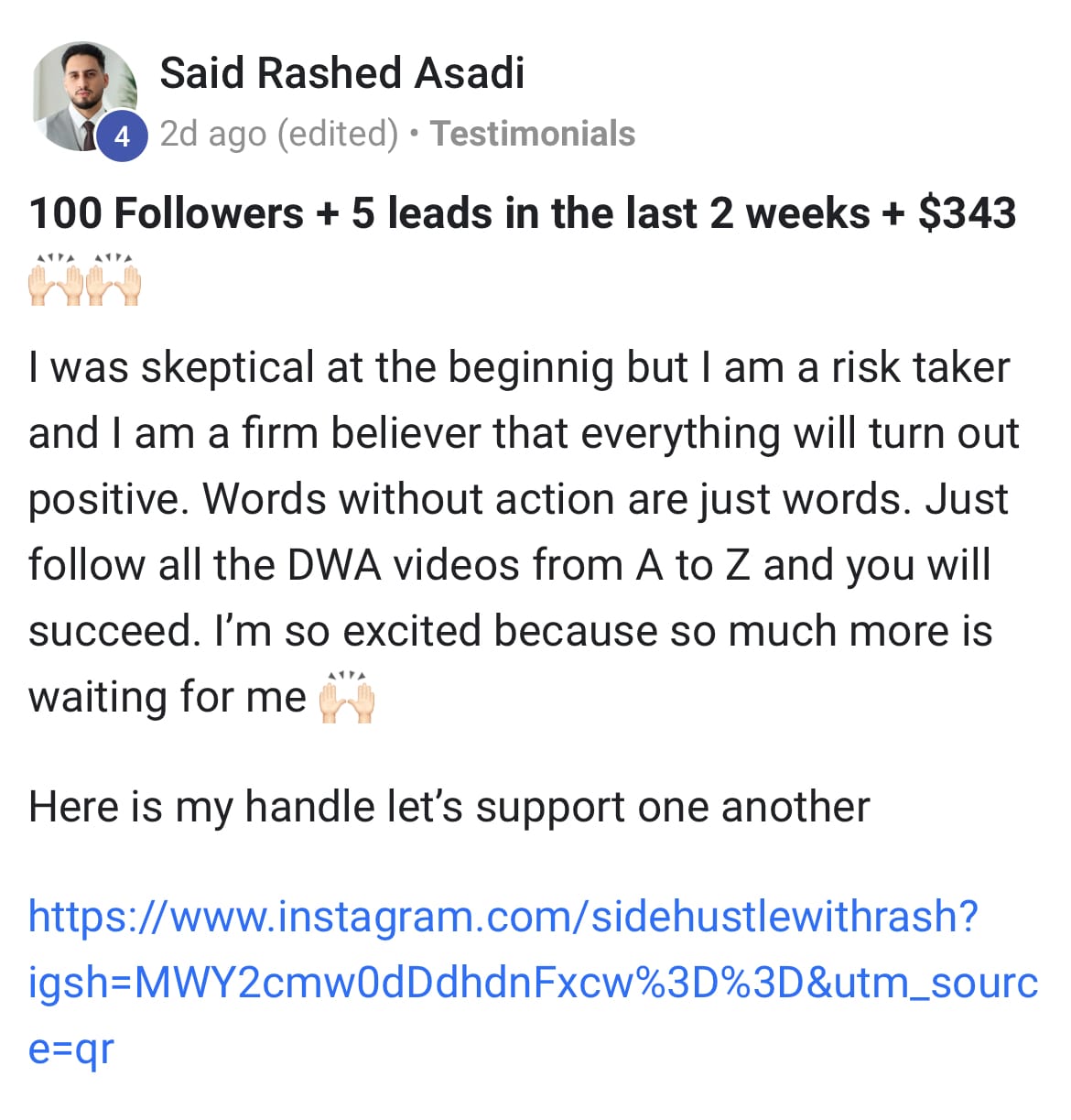The height and width of the screenshot is (1120, 1071).
Task: Click the raised-hands emoji after "waiting for me"
Action: pyautogui.click(x=346, y=698)
